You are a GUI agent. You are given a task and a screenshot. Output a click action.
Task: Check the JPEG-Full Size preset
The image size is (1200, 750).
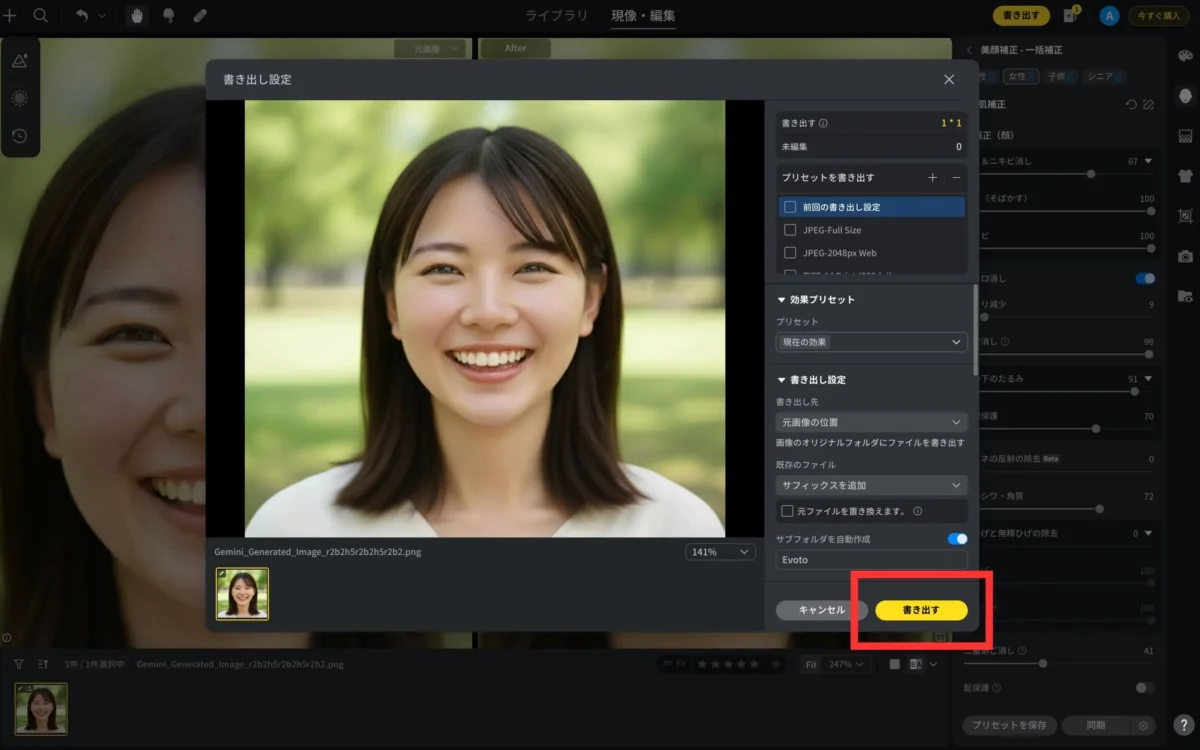[x=790, y=230]
